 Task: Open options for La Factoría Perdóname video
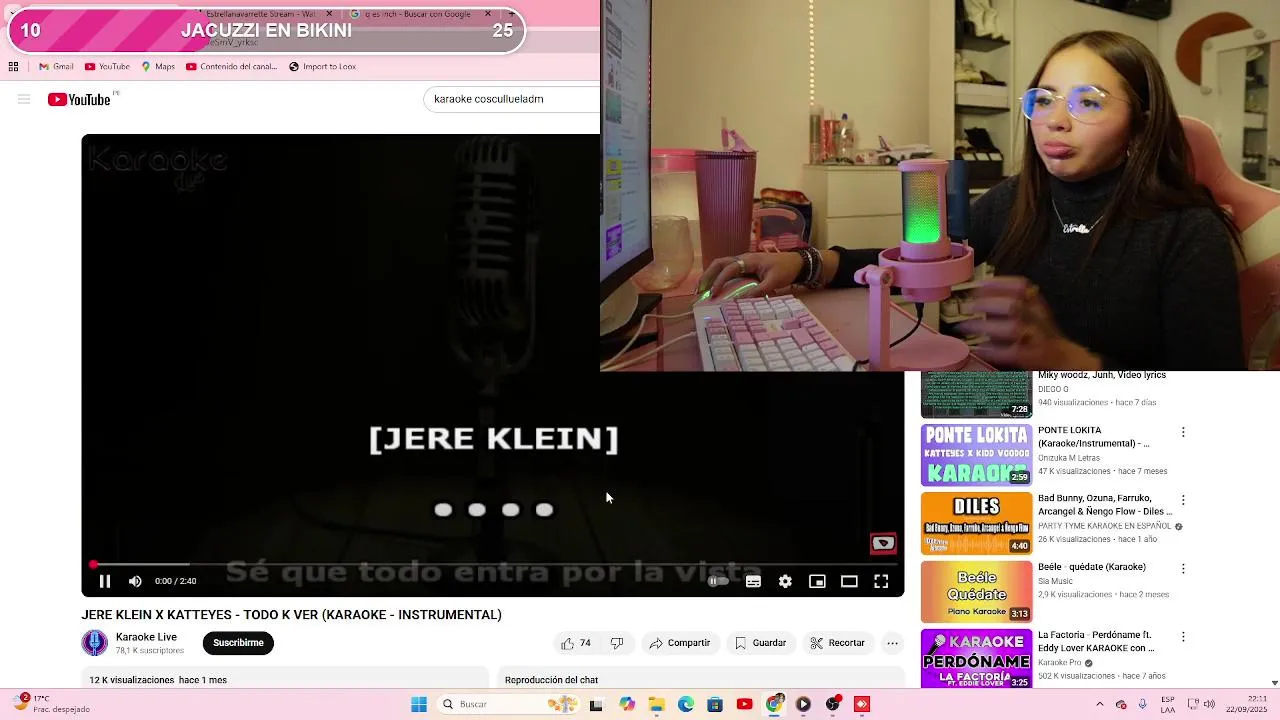[1183, 636]
